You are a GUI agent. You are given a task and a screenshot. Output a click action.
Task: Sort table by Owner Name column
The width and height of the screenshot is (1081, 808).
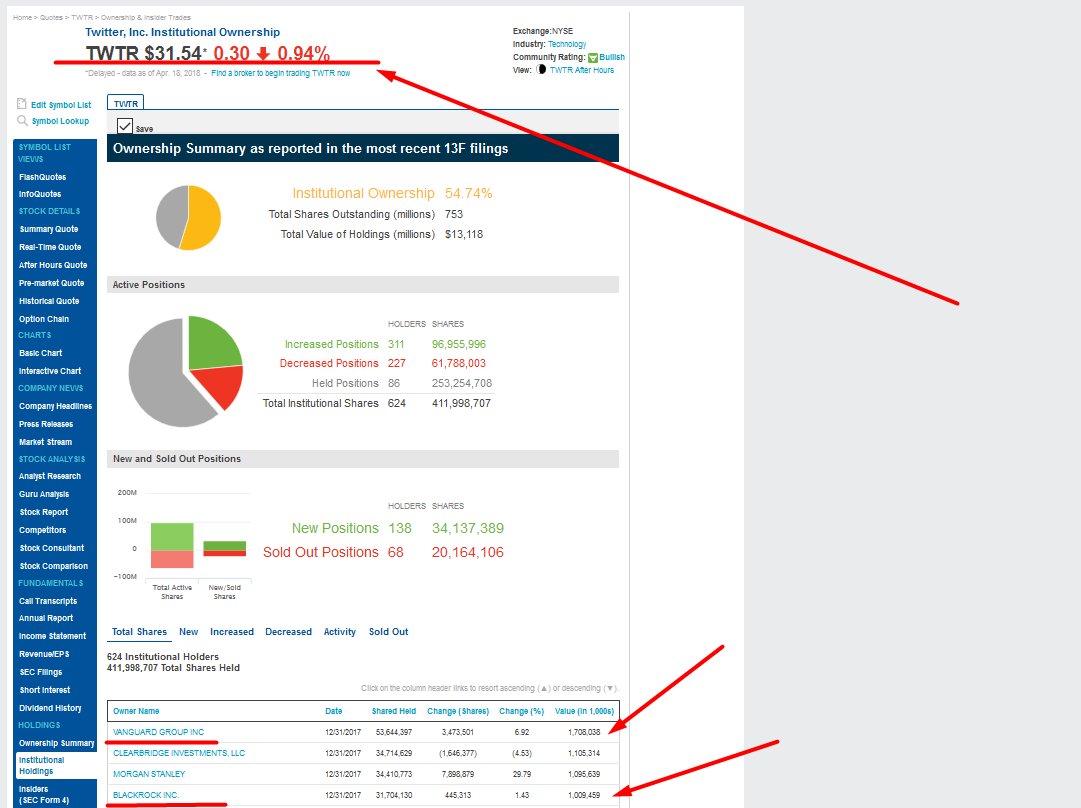136,711
